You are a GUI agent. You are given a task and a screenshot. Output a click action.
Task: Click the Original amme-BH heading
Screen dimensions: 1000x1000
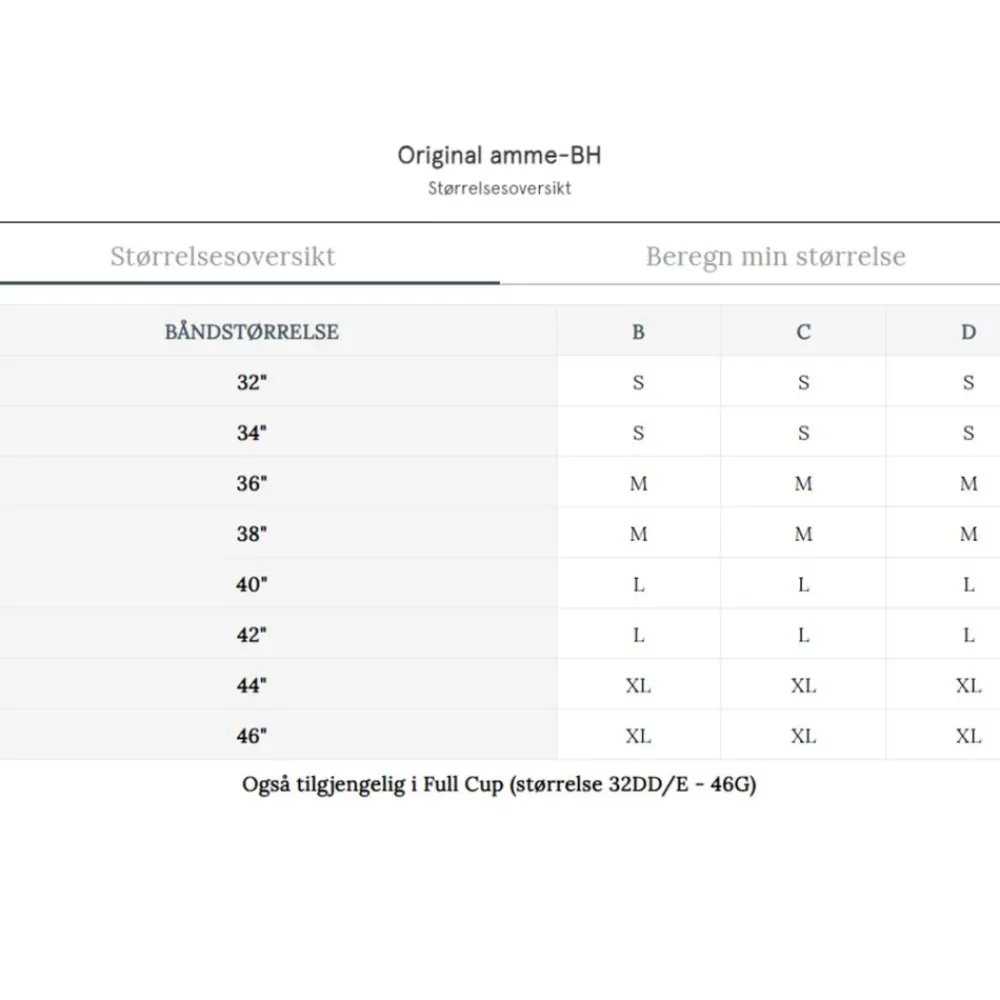click(x=499, y=156)
